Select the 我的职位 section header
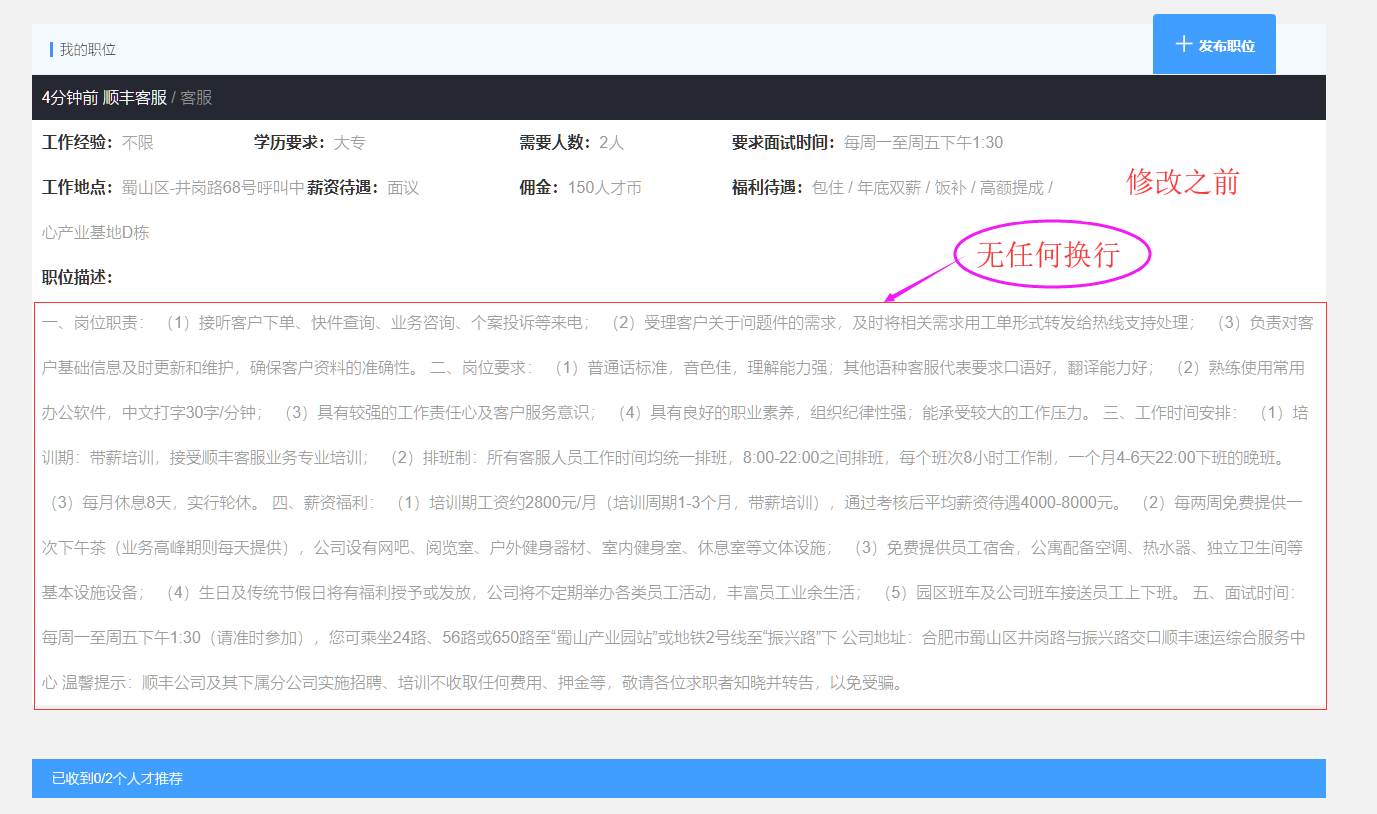Viewport: 1377px width, 814px height. pyautogui.click(x=86, y=48)
